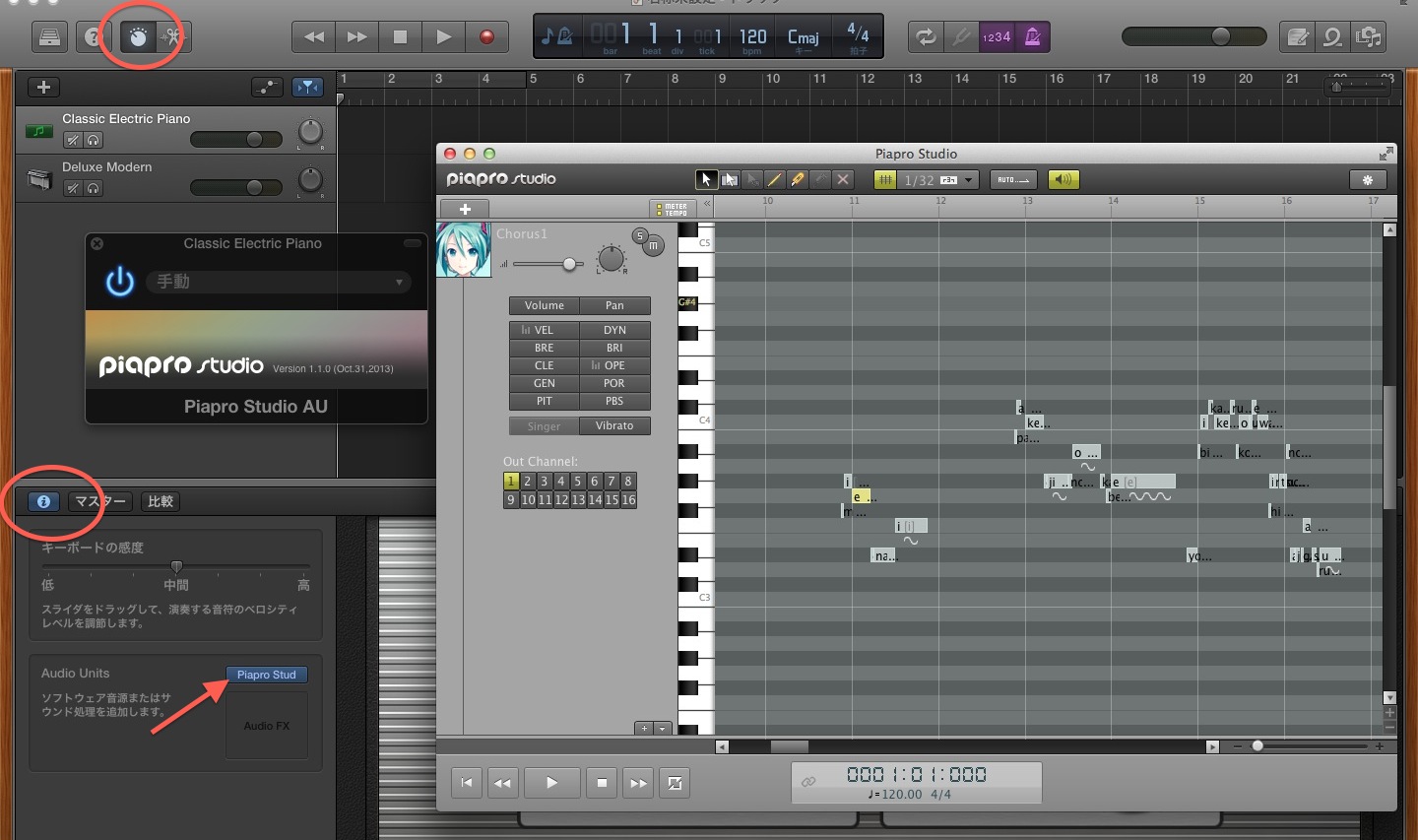Open the Editors scissors button
Viewport: 1418px width, 840px height.
[172, 37]
